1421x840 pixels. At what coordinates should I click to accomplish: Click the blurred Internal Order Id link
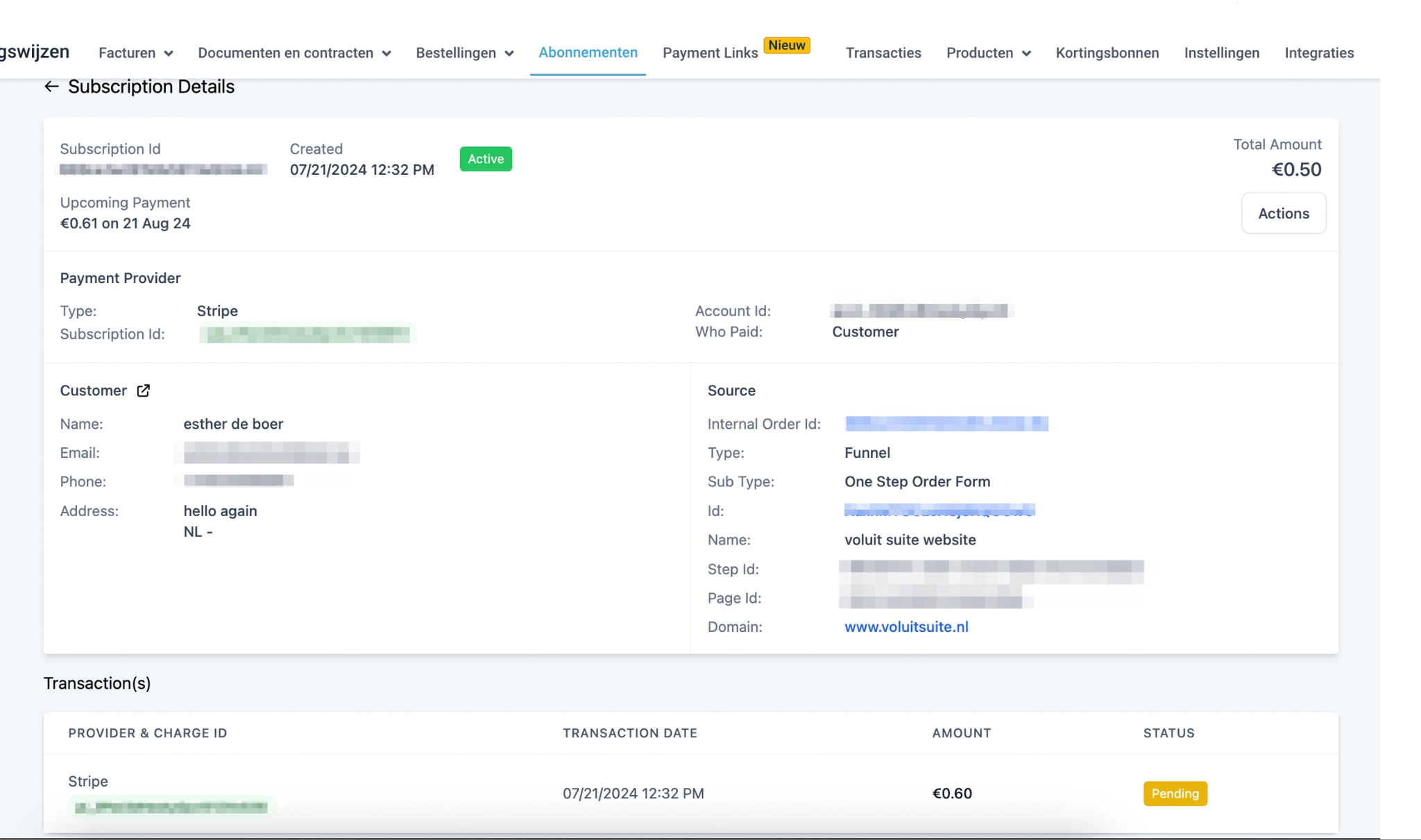(x=946, y=424)
